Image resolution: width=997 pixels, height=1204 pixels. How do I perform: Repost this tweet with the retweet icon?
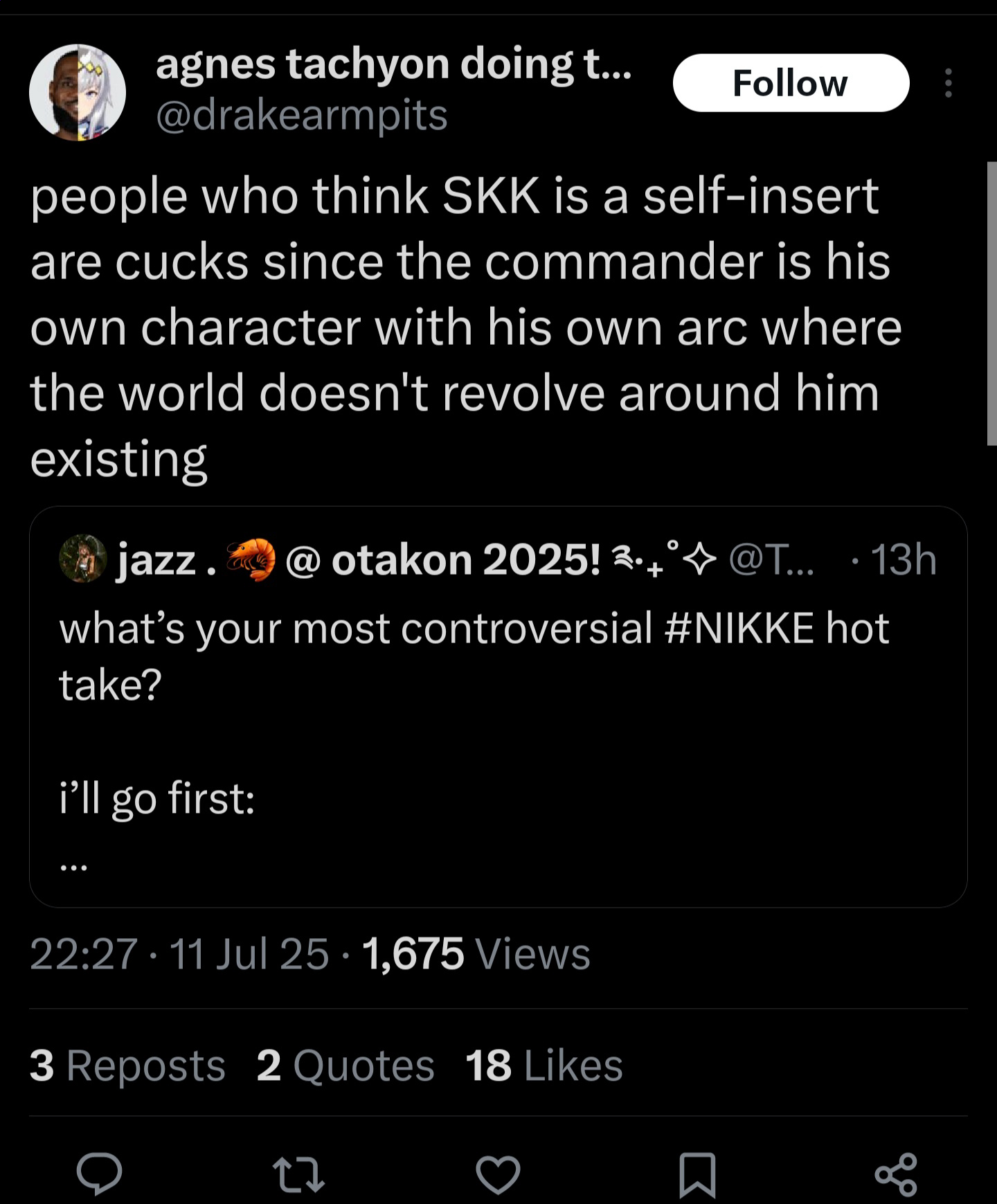(298, 1174)
